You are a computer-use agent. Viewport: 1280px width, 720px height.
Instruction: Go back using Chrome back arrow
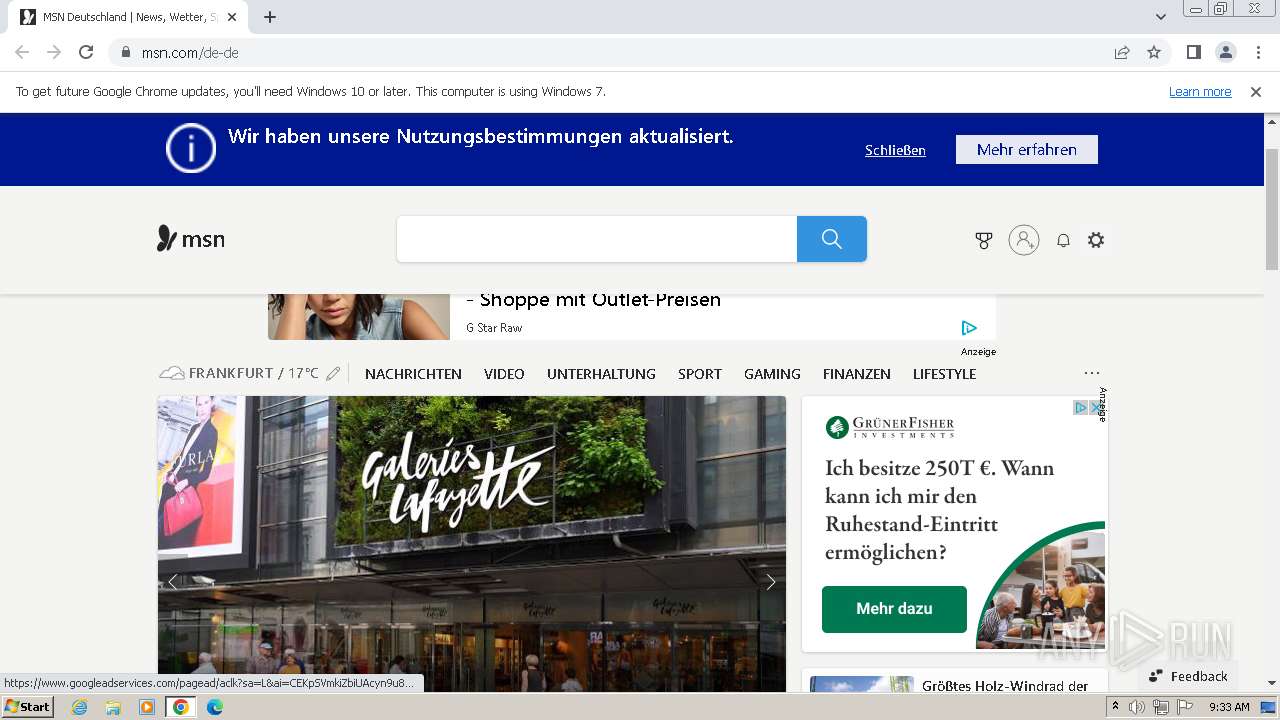coord(22,52)
